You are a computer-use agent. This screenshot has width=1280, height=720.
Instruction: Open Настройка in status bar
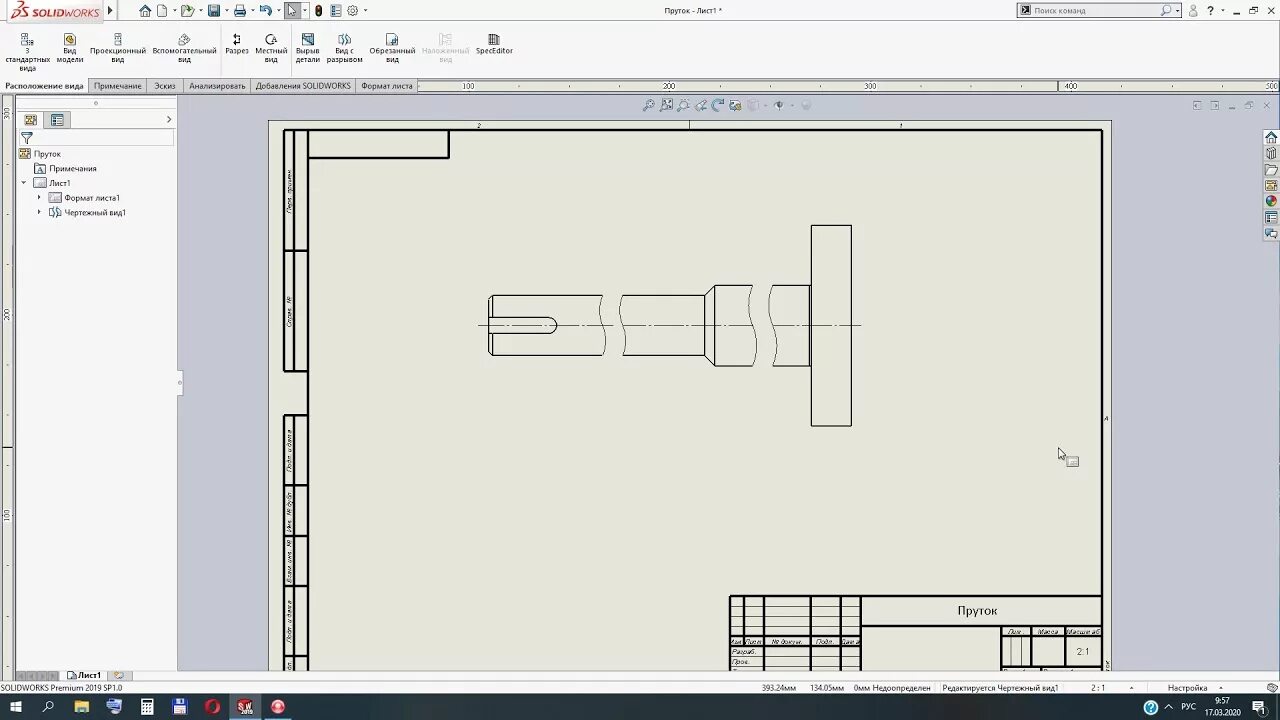(x=1188, y=688)
